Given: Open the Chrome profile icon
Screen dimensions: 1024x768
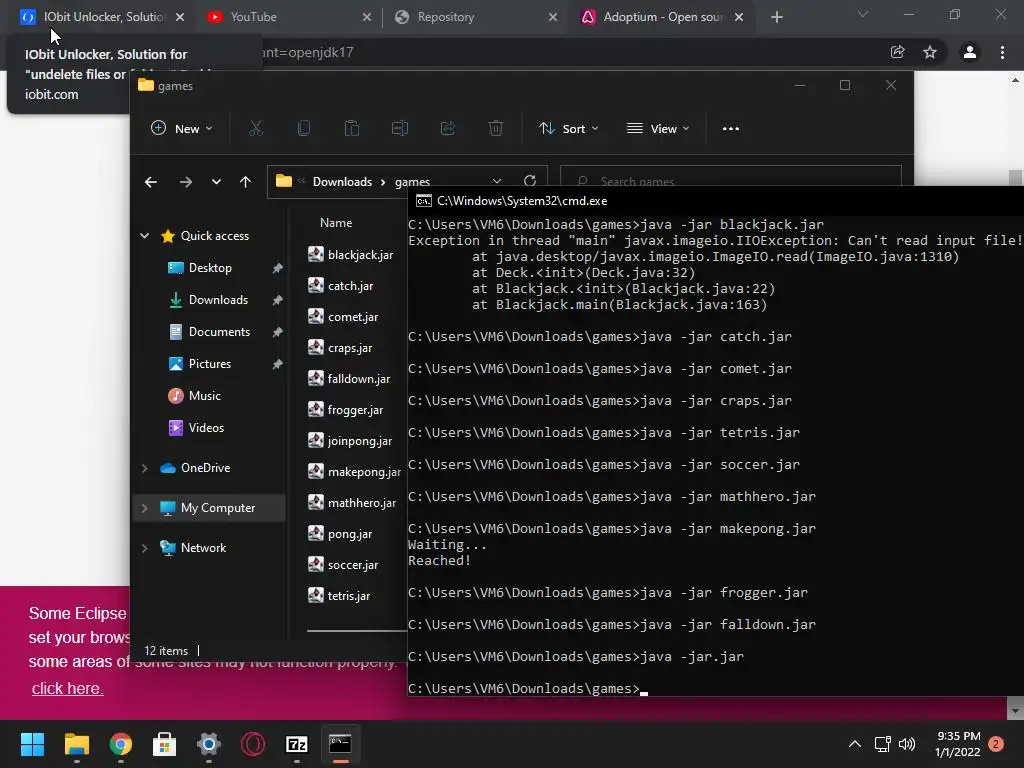Looking at the screenshot, I should [x=970, y=52].
